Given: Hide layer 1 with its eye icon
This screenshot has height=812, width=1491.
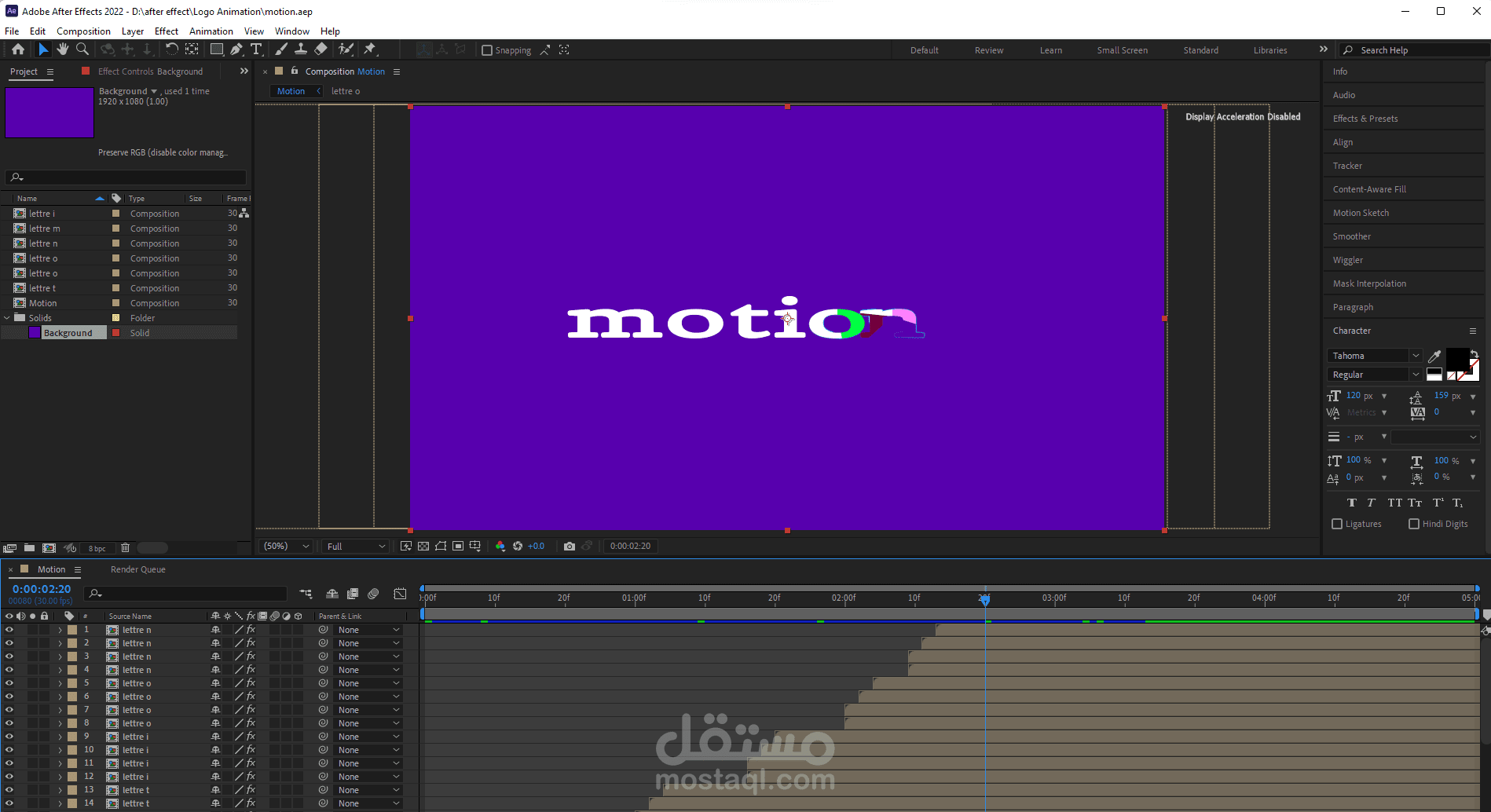Looking at the screenshot, I should [x=9, y=630].
